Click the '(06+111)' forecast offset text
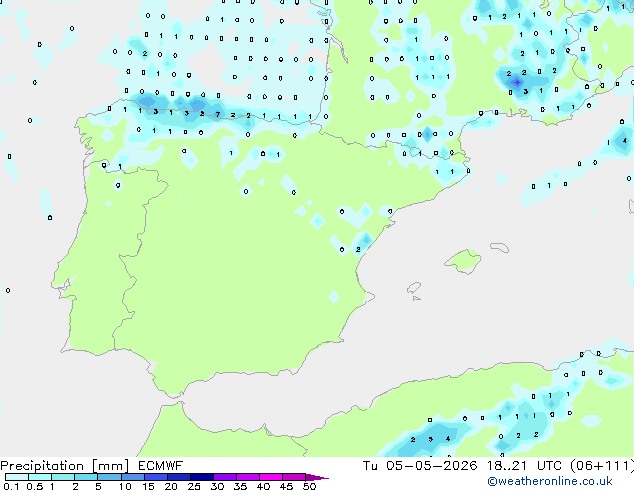634x490 pixels. tap(602, 466)
